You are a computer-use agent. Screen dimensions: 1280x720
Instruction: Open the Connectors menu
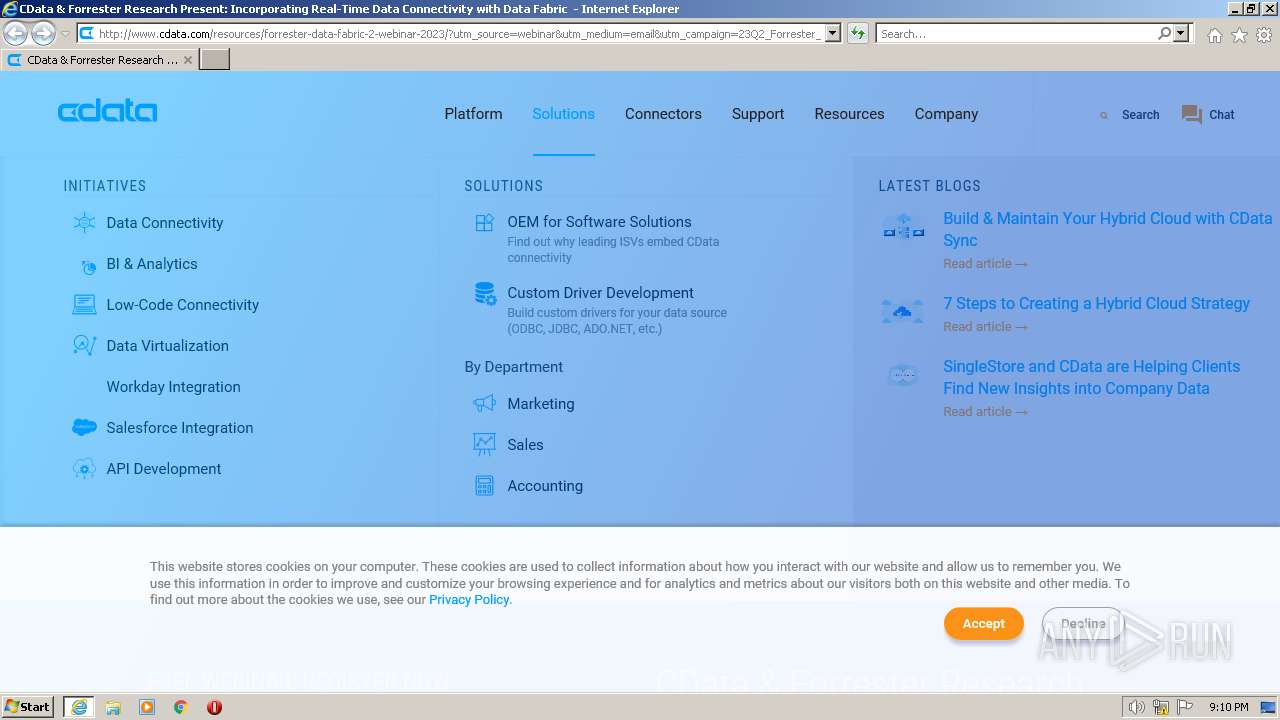coord(663,114)
